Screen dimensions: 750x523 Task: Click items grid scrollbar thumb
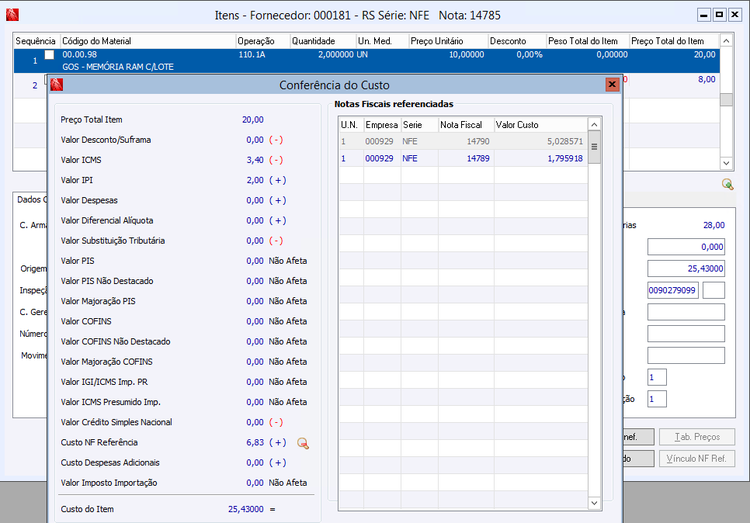point(726,99)
